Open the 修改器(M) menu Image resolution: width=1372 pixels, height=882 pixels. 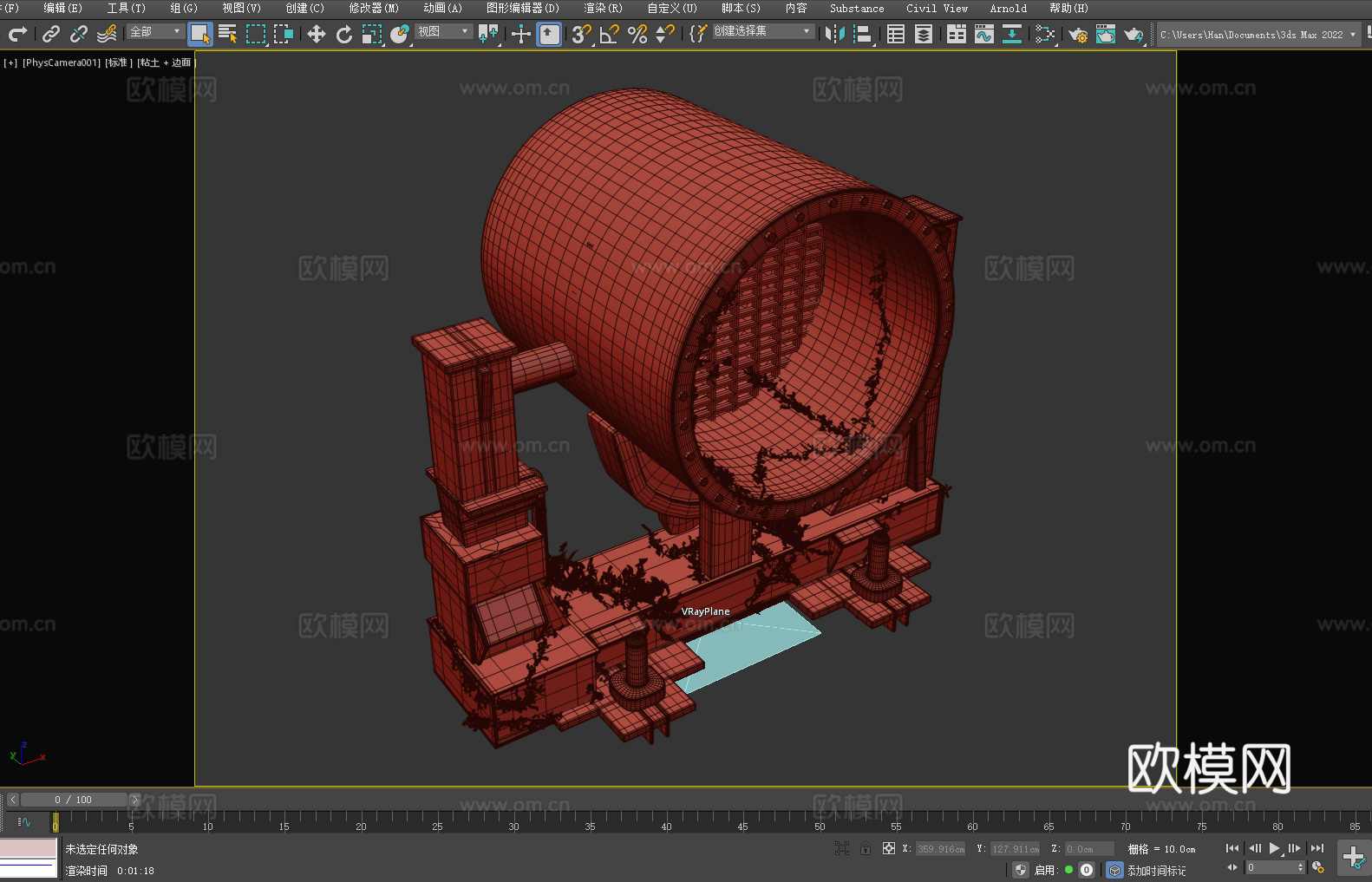[373, 8]
